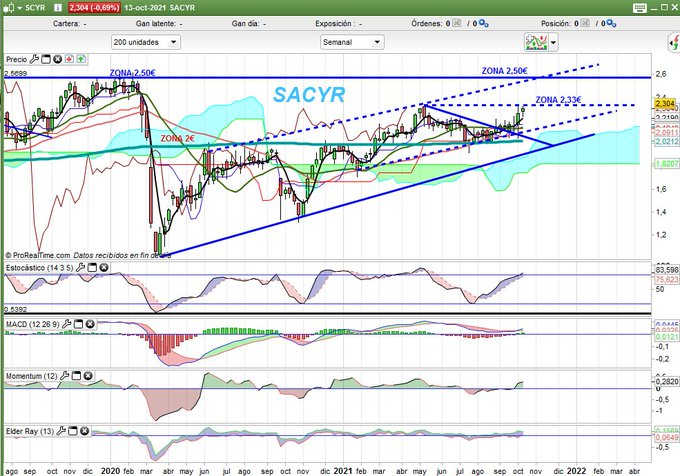This screenshot has height=476, width=680.
Task: Click the MACD (12 26 9) label
Action: click(x=33, y=324)
